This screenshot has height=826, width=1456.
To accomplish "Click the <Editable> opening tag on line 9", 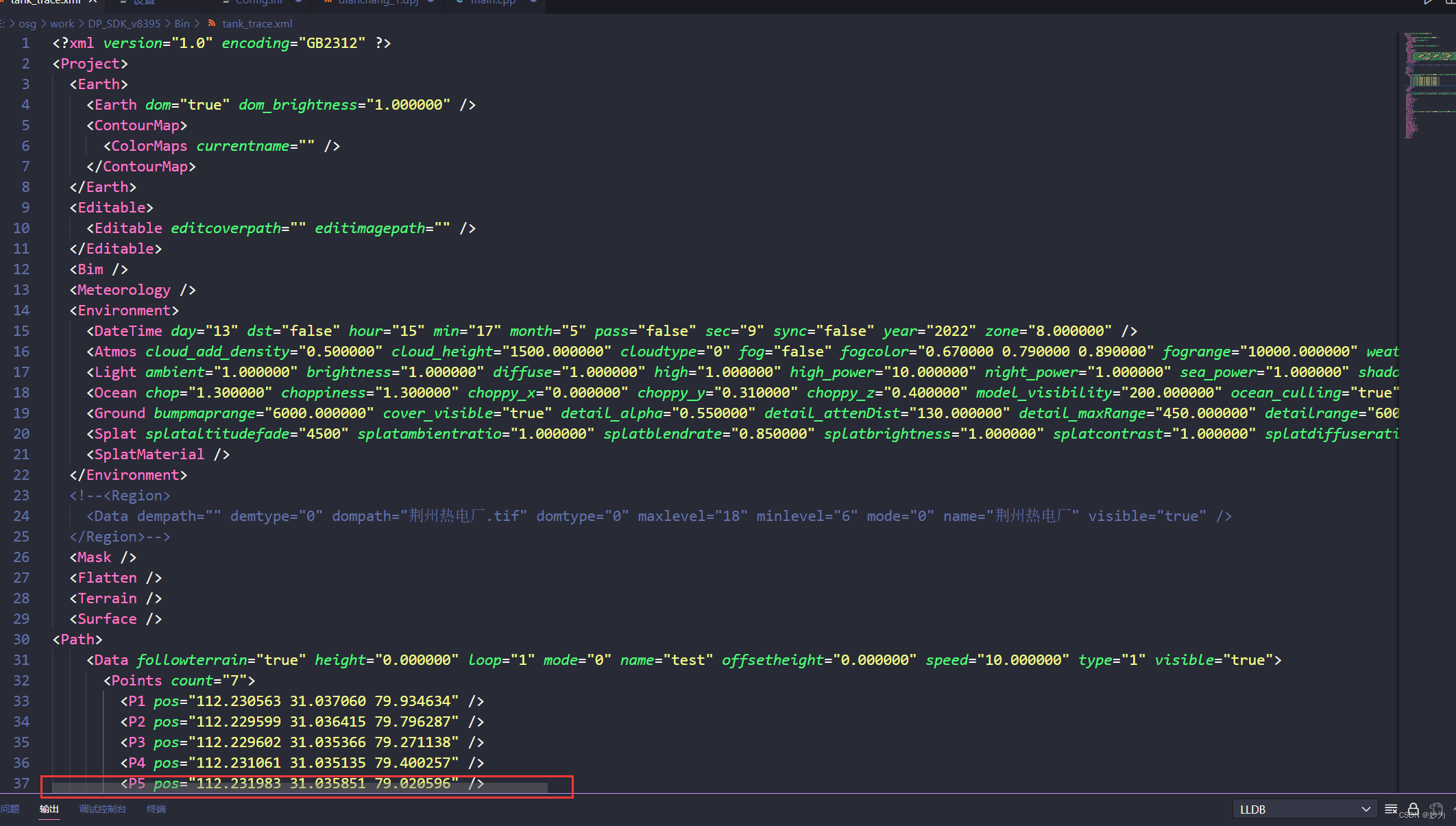I will coord(112,208).
